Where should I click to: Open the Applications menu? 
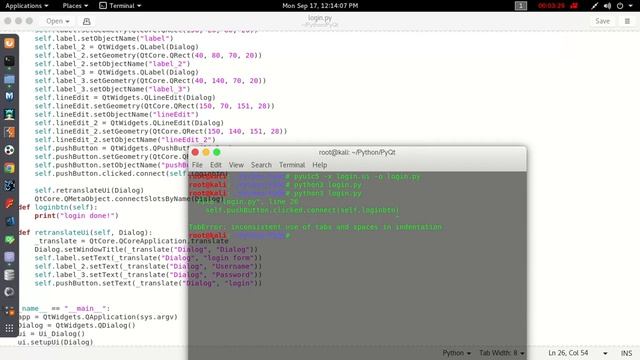click(27, 6)
